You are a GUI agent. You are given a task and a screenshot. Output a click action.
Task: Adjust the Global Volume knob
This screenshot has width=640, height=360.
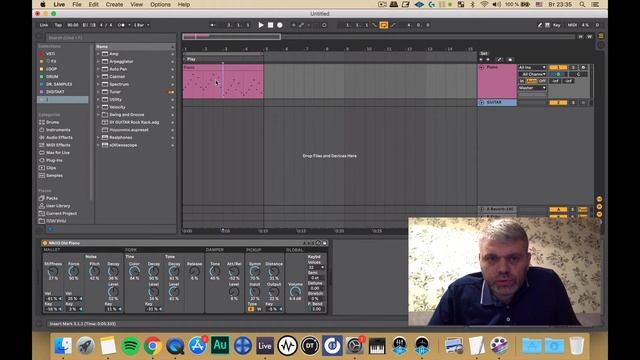point(295,291)
